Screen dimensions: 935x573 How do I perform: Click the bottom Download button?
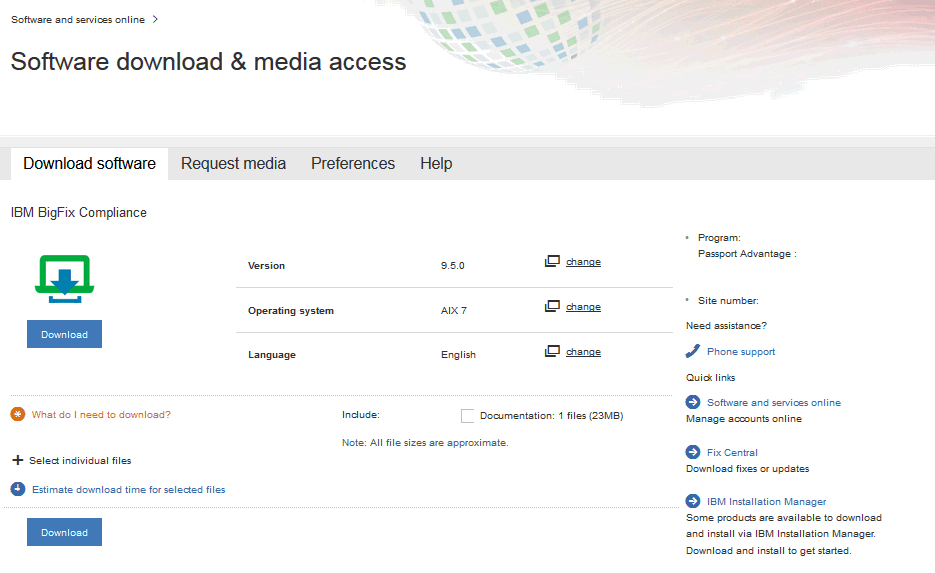(64, 532)
